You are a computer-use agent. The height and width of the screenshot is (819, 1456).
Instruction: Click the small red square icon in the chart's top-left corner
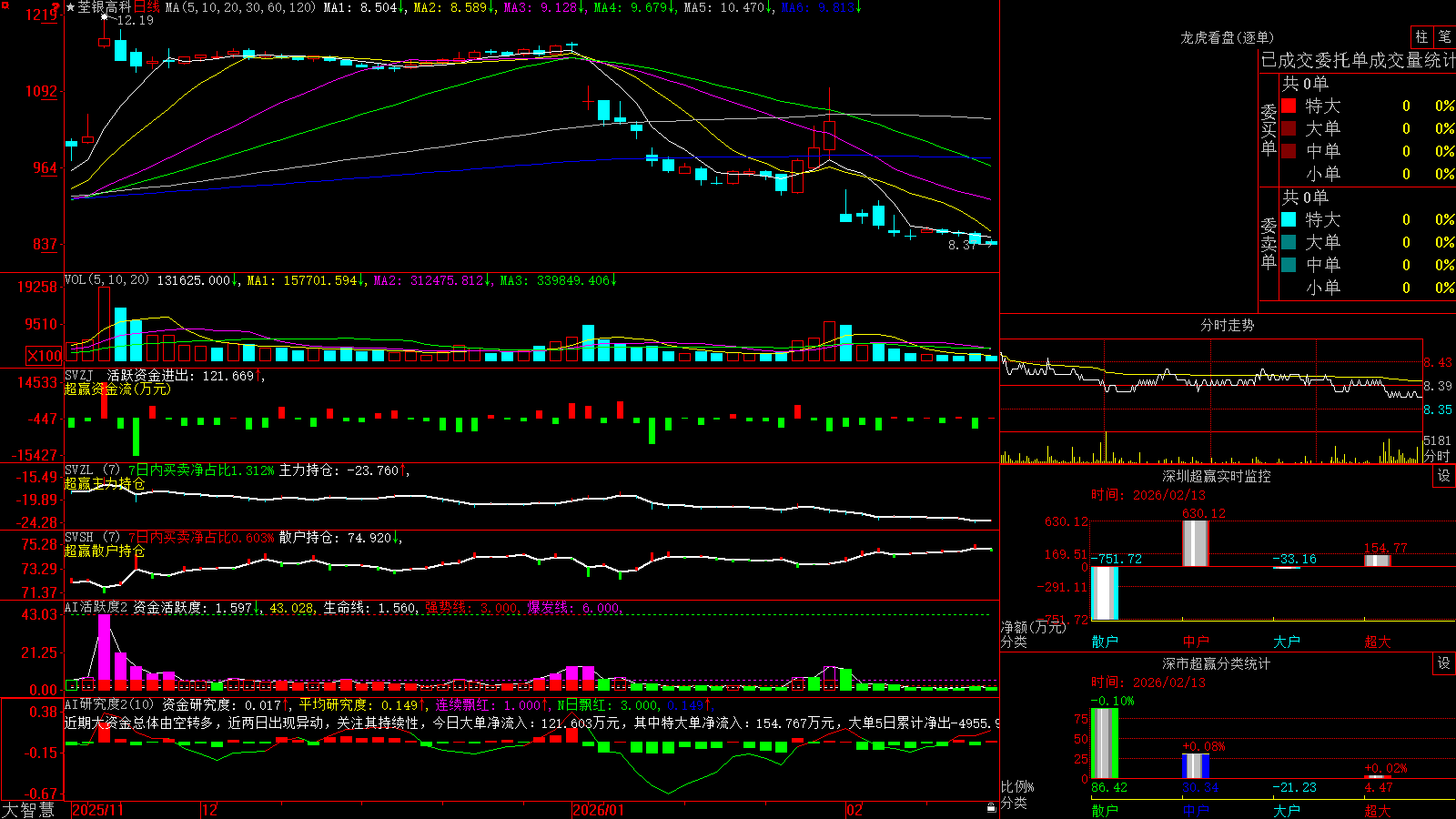[x=4, y=5]
